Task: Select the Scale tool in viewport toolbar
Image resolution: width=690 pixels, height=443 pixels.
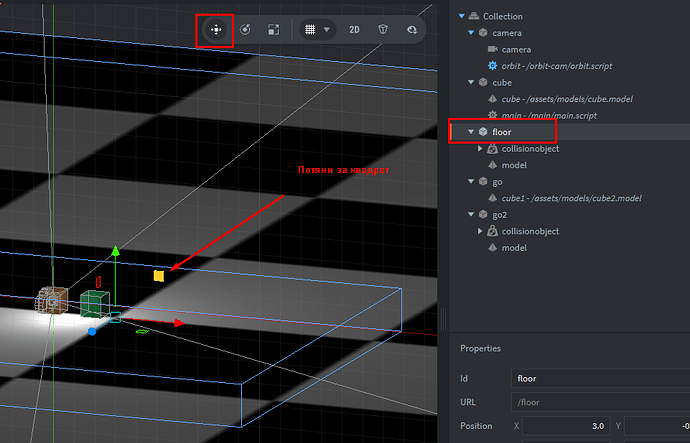Action: click(x=273, y=30)
